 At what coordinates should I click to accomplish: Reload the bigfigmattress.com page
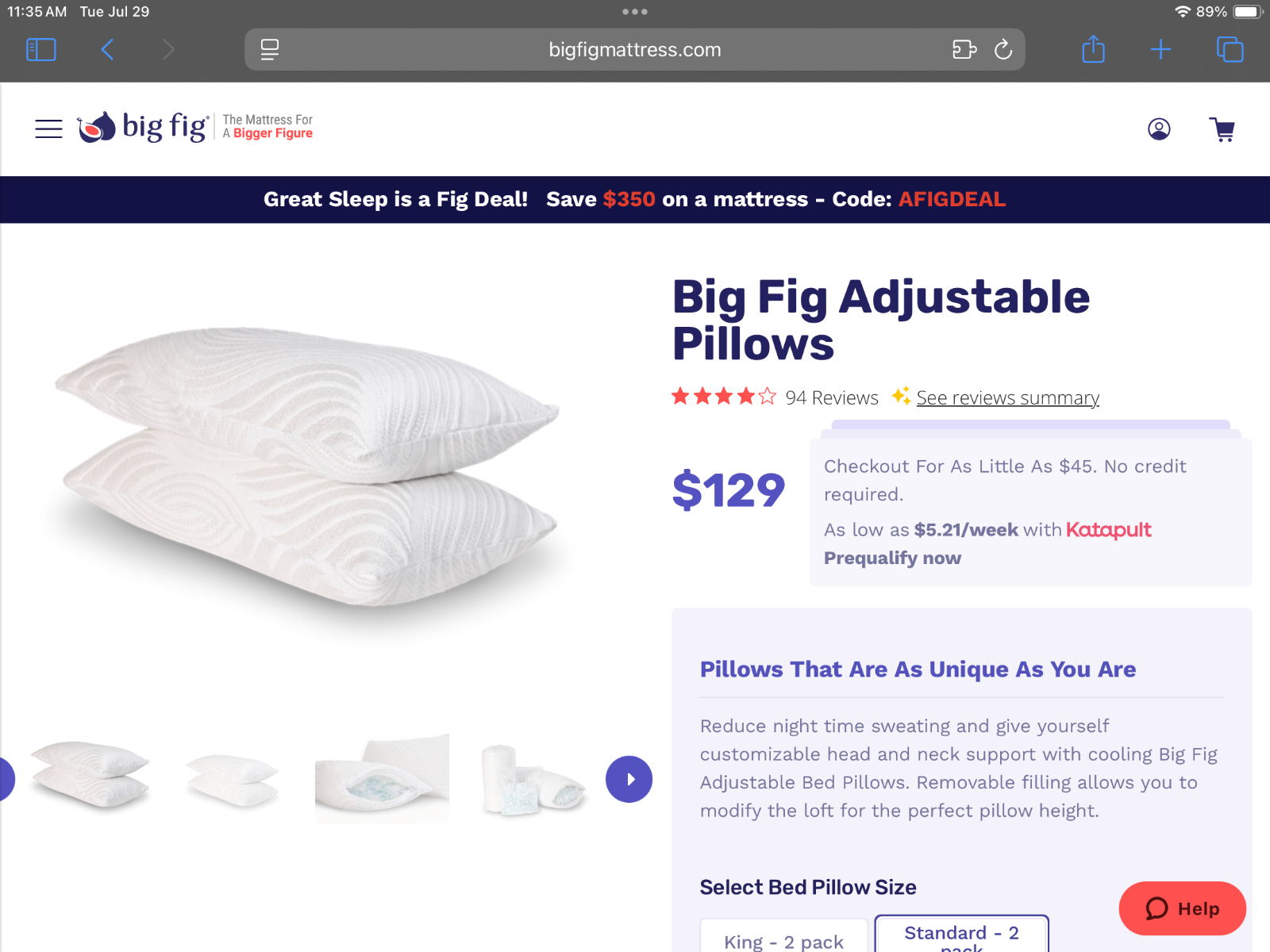[x=1003, y=50]
